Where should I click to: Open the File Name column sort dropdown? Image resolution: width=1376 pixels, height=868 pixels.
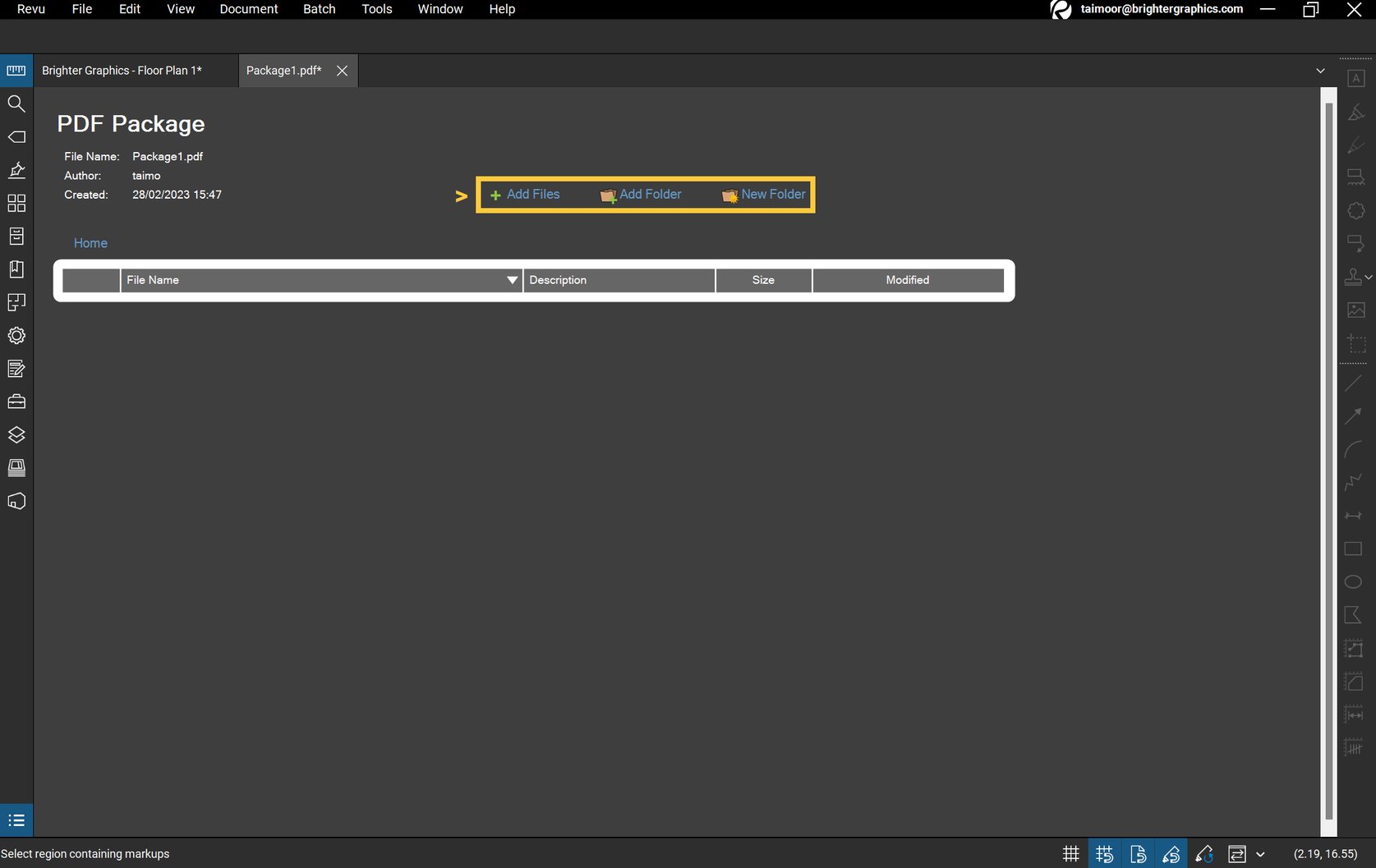(511, 280)
